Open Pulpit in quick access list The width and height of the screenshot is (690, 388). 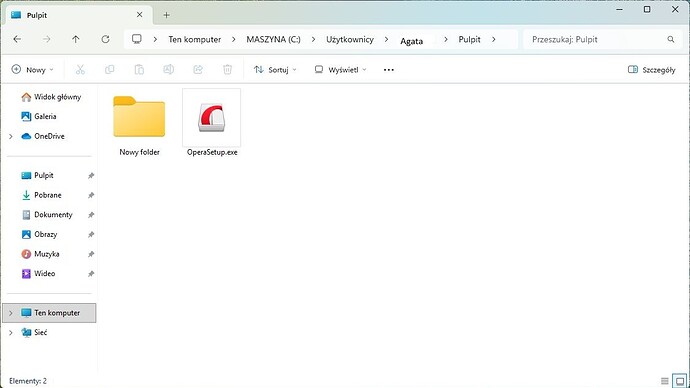point(38,176)
